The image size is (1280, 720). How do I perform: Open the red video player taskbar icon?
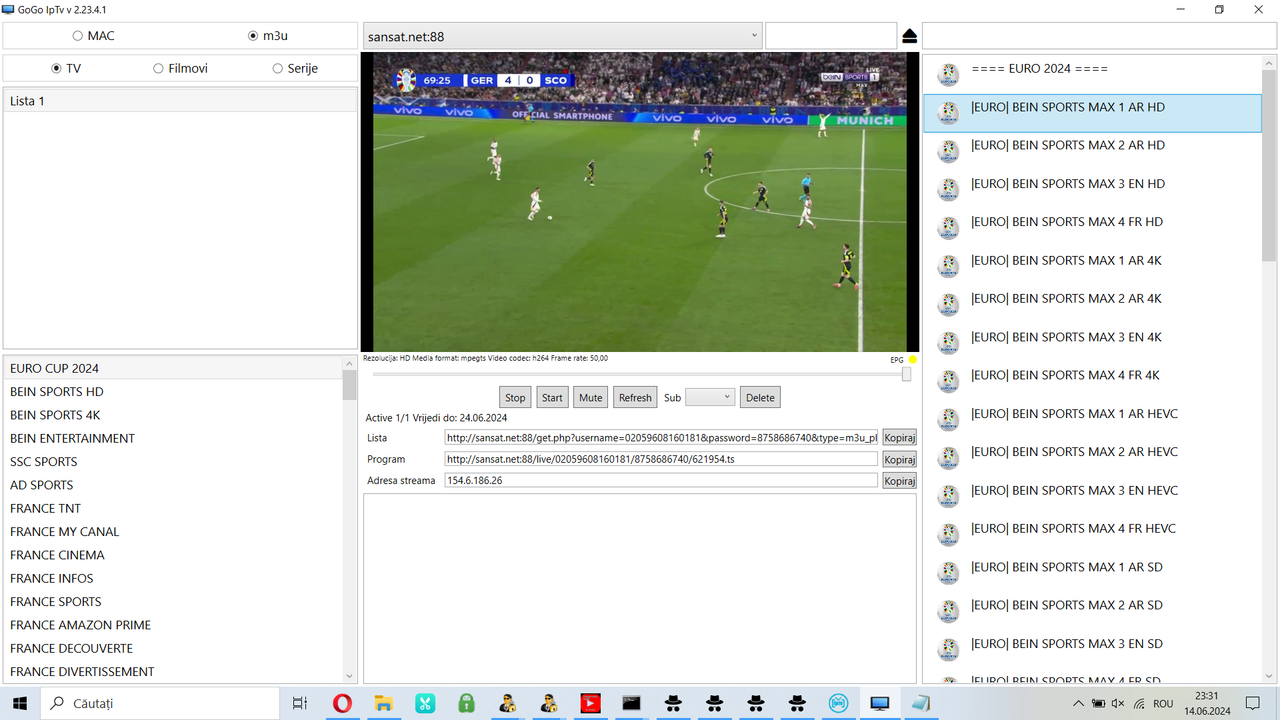point(590,703)
